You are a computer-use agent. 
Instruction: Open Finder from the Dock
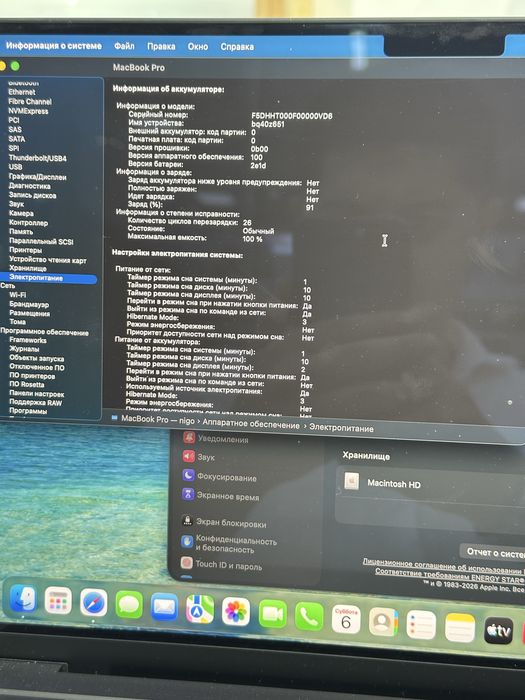coord(23,598)
